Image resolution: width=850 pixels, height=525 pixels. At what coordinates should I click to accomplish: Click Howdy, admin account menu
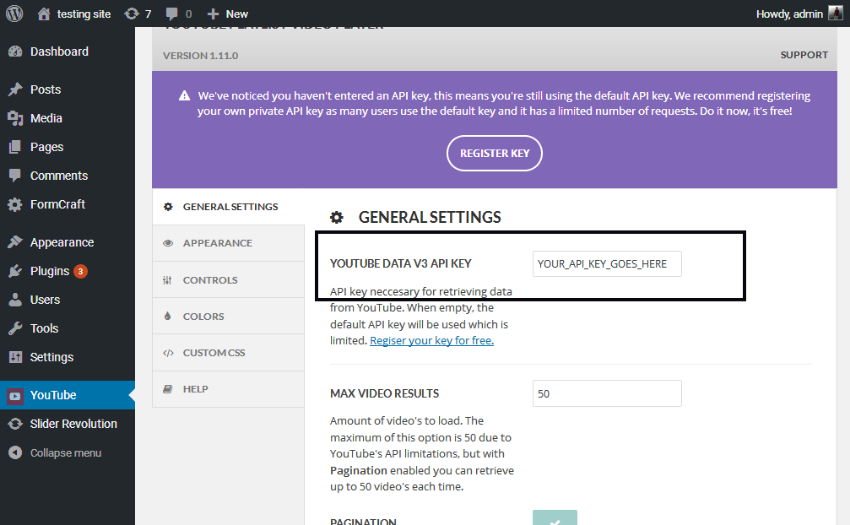pos(799,14)
